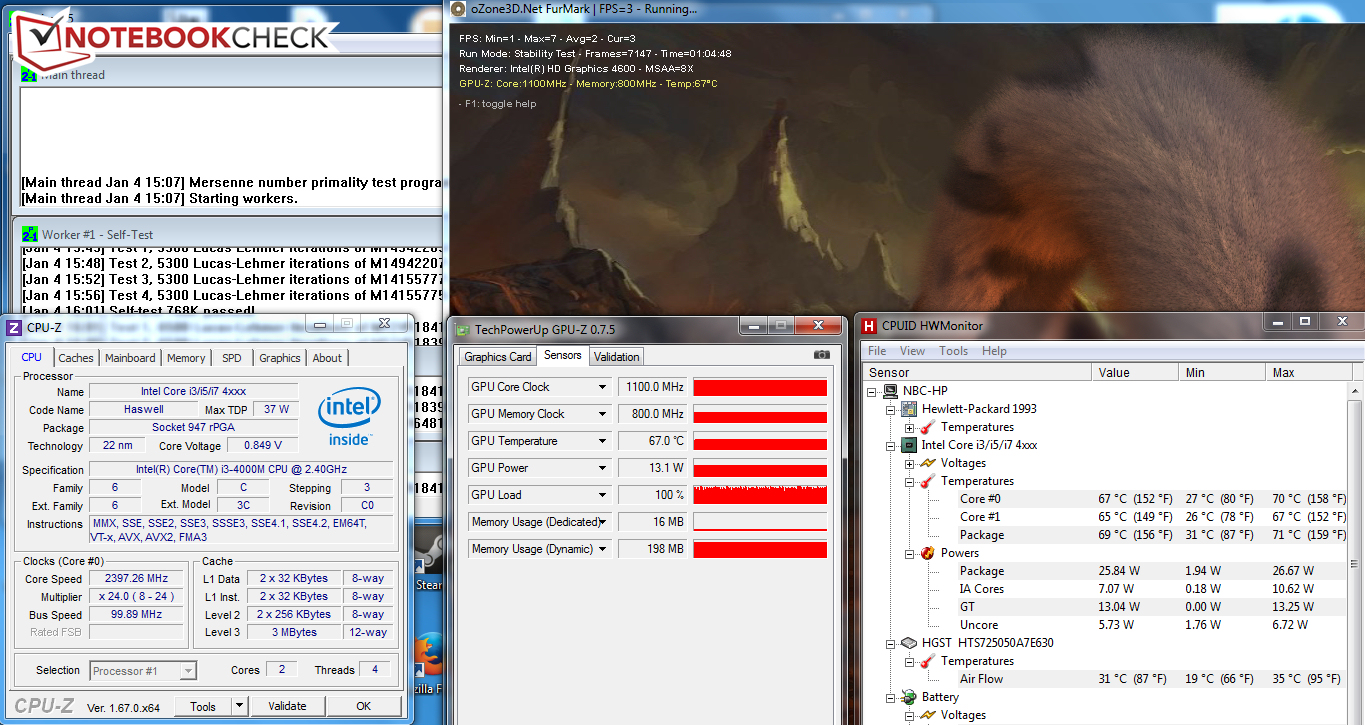Open the GPU Memory Clock sensor dropdown
1365x725 pixels.
click(602, 414)
